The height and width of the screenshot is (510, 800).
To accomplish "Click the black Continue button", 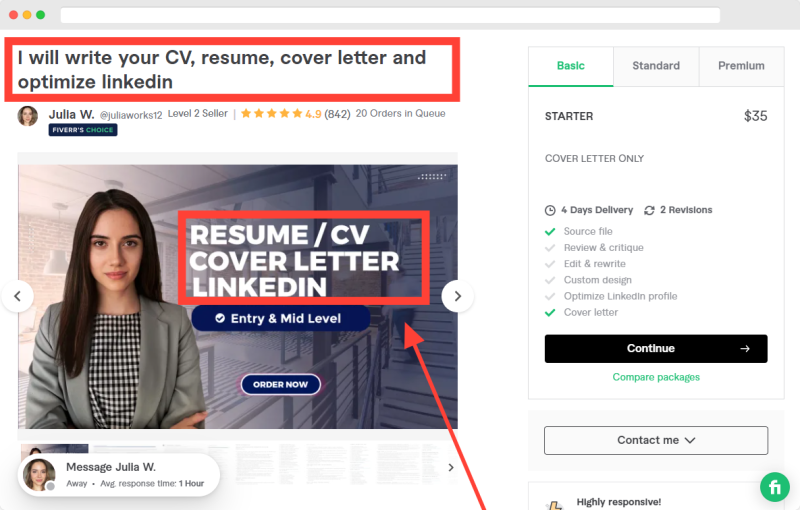I will [656, 348].
